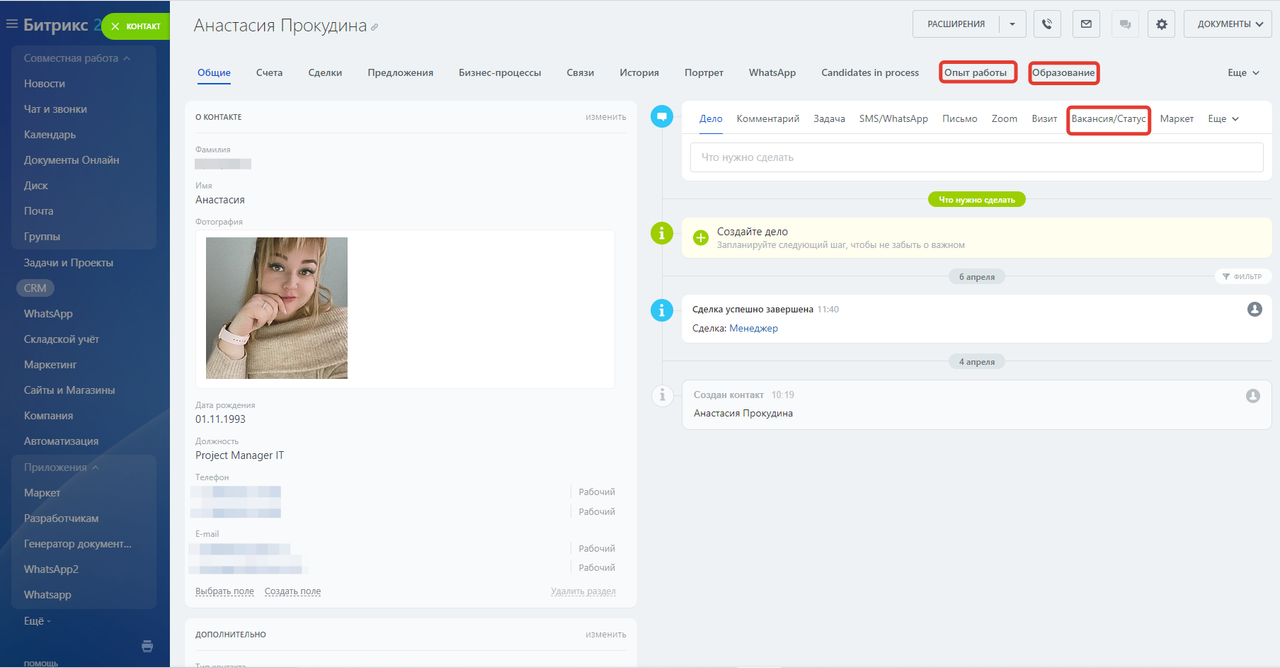Click green plus icon near Создайте дело

click(700, 238)
